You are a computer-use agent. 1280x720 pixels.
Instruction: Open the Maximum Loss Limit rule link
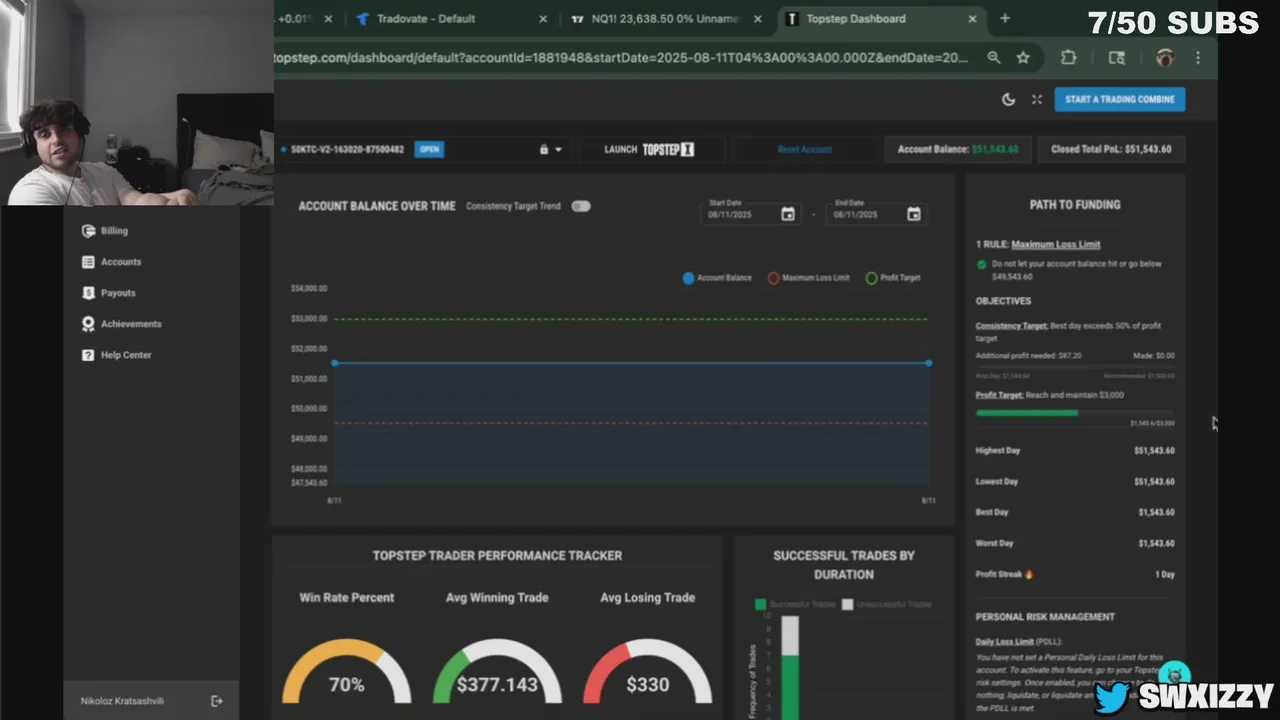point(1055,244)
